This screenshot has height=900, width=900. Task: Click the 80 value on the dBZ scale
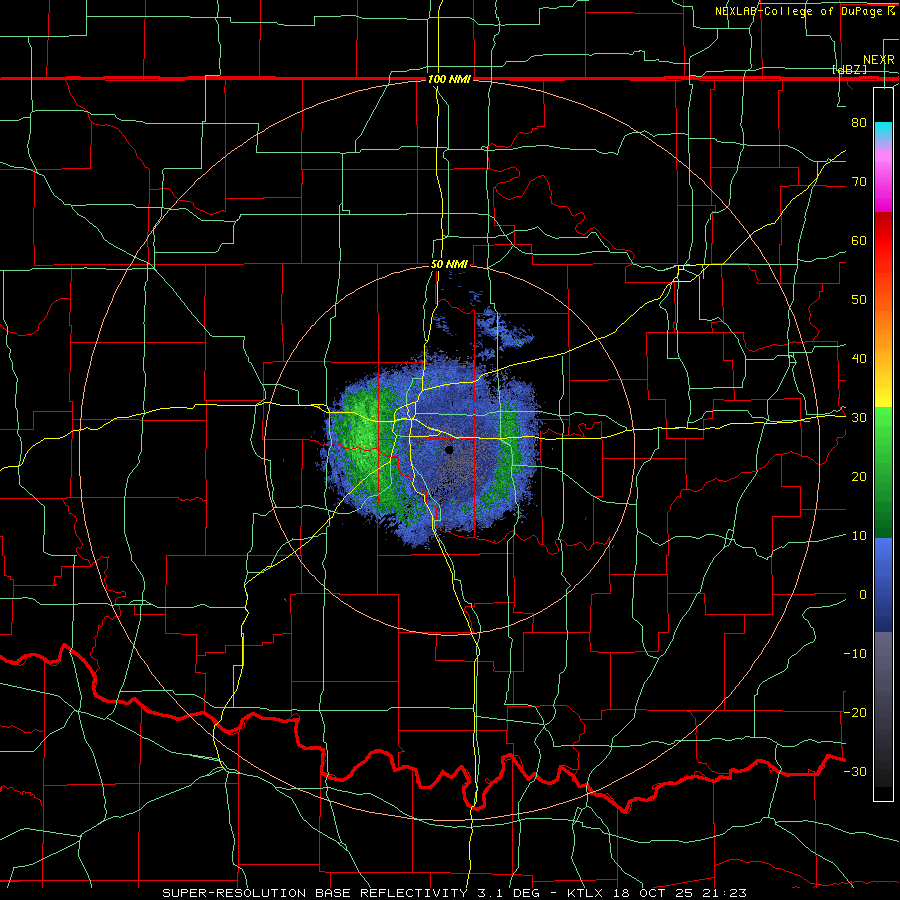click(x=859, y=123)
